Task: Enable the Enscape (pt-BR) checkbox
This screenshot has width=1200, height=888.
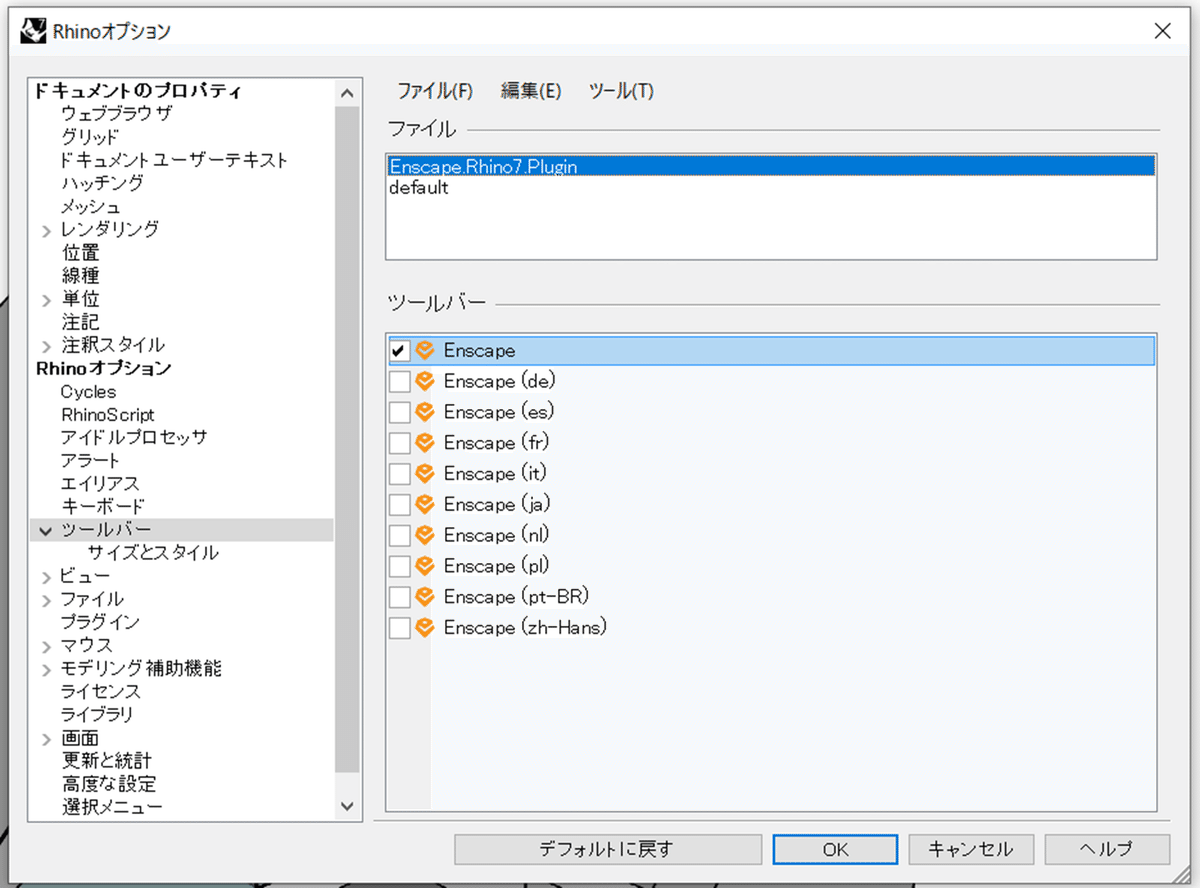Action: pos(400,597)
